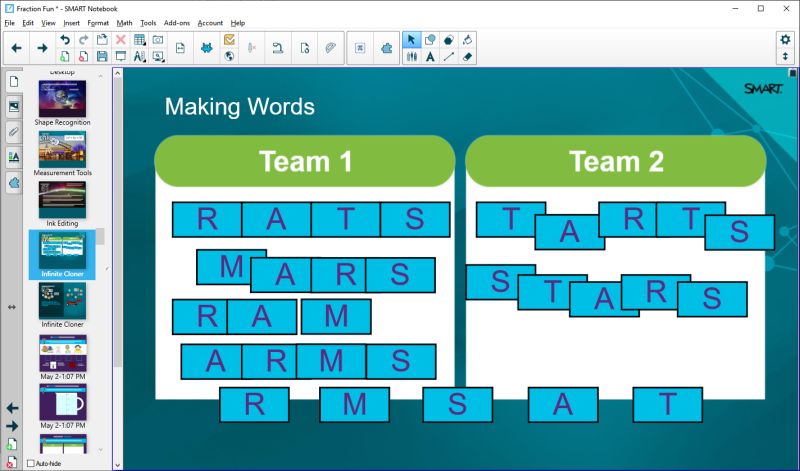Open Measurement Tools protractor icon
This screenshot has height=471, width=800.
coord(330,48)
